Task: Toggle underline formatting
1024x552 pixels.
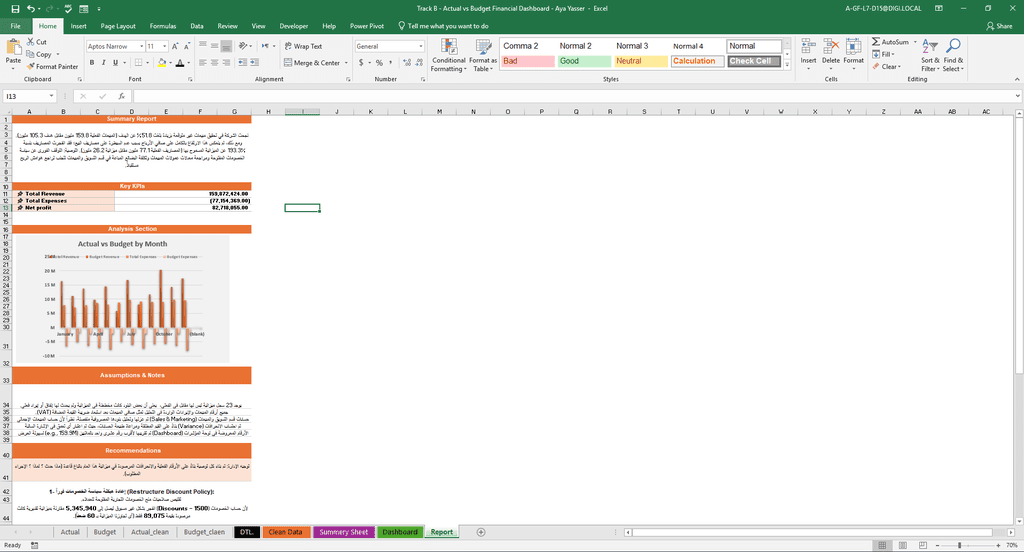Action: click(x=116, y=63)
